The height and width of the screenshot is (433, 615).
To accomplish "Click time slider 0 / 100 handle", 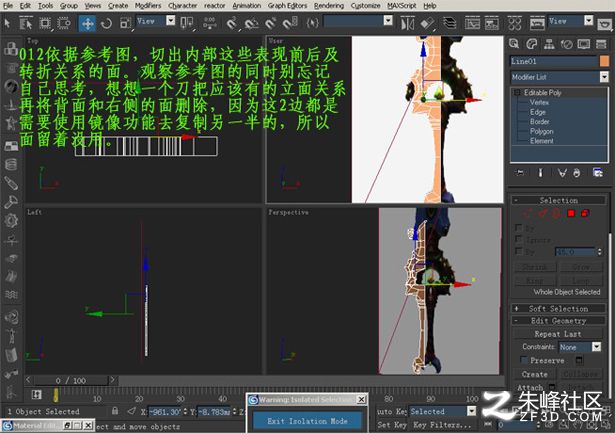I will [x=71, y=380].
